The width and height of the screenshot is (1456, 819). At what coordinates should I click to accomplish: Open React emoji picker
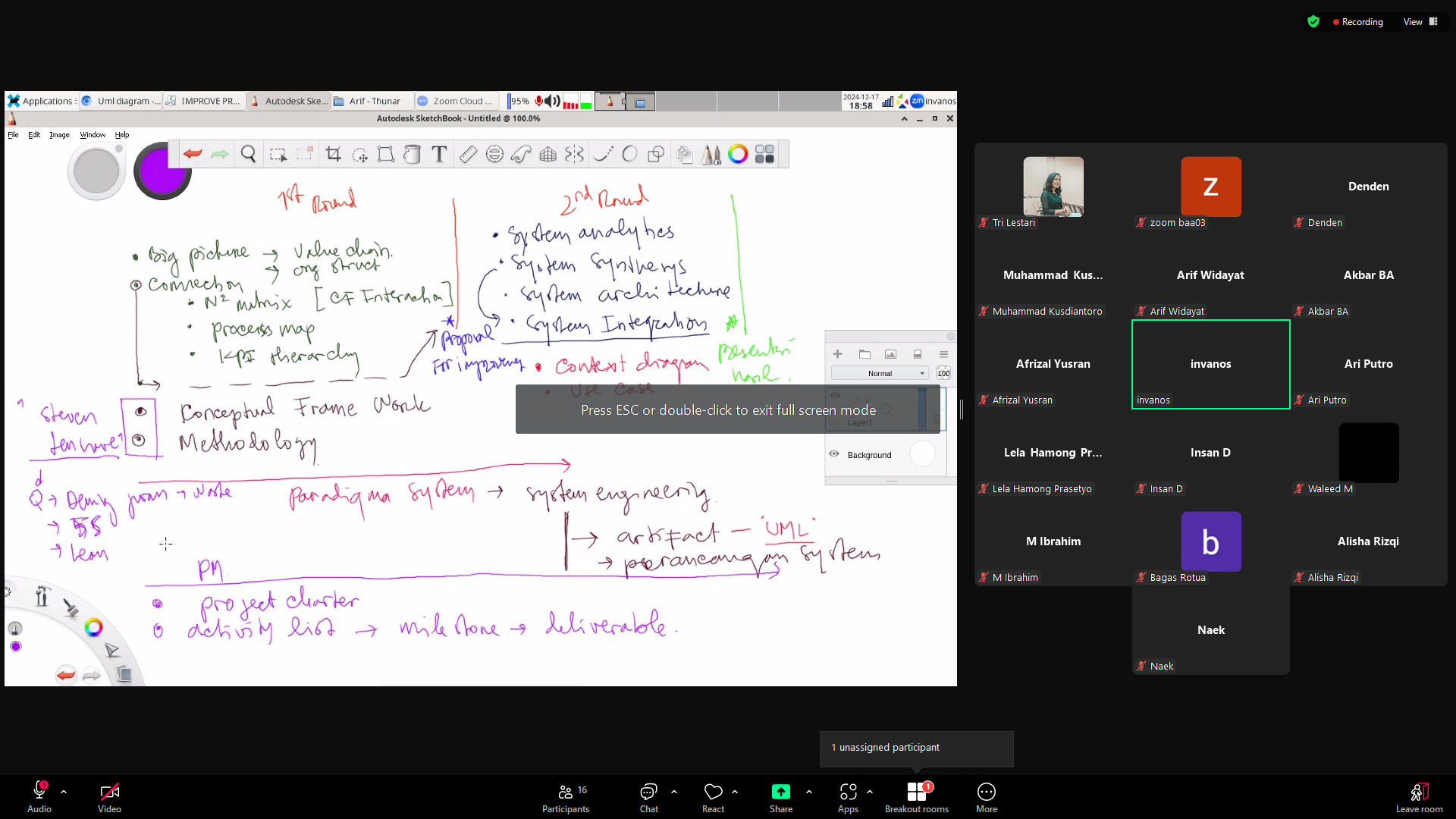click(713, 797)
